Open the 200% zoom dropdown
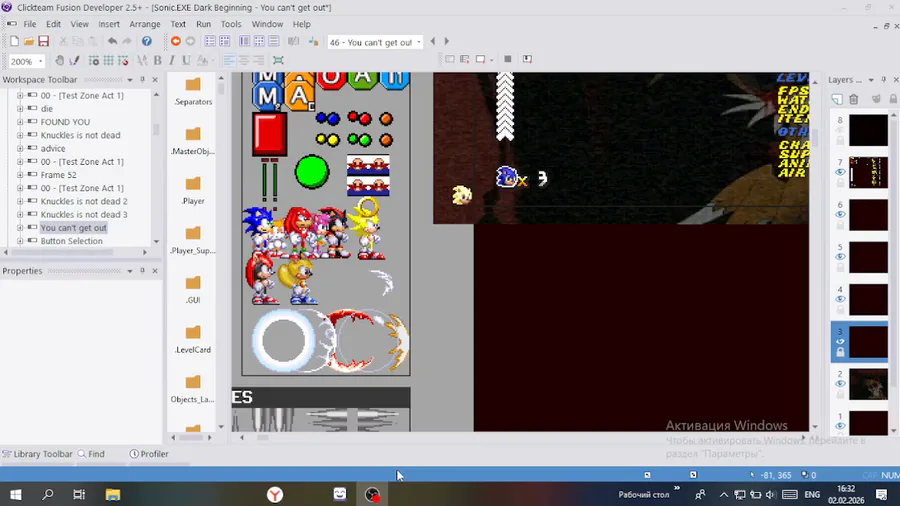This screenshot has width=900, height=506. coord(40,61)
